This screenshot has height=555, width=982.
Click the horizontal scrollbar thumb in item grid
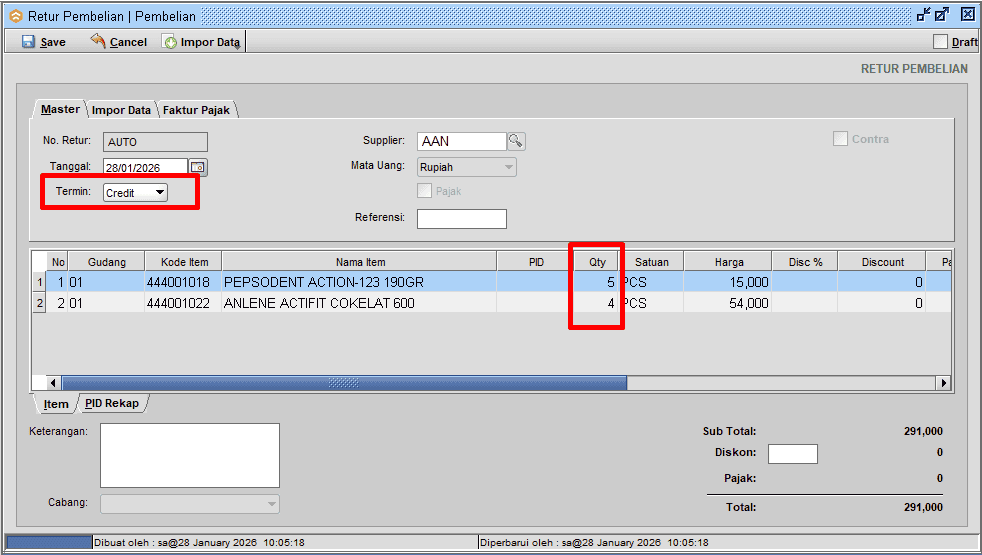(344, 383)
